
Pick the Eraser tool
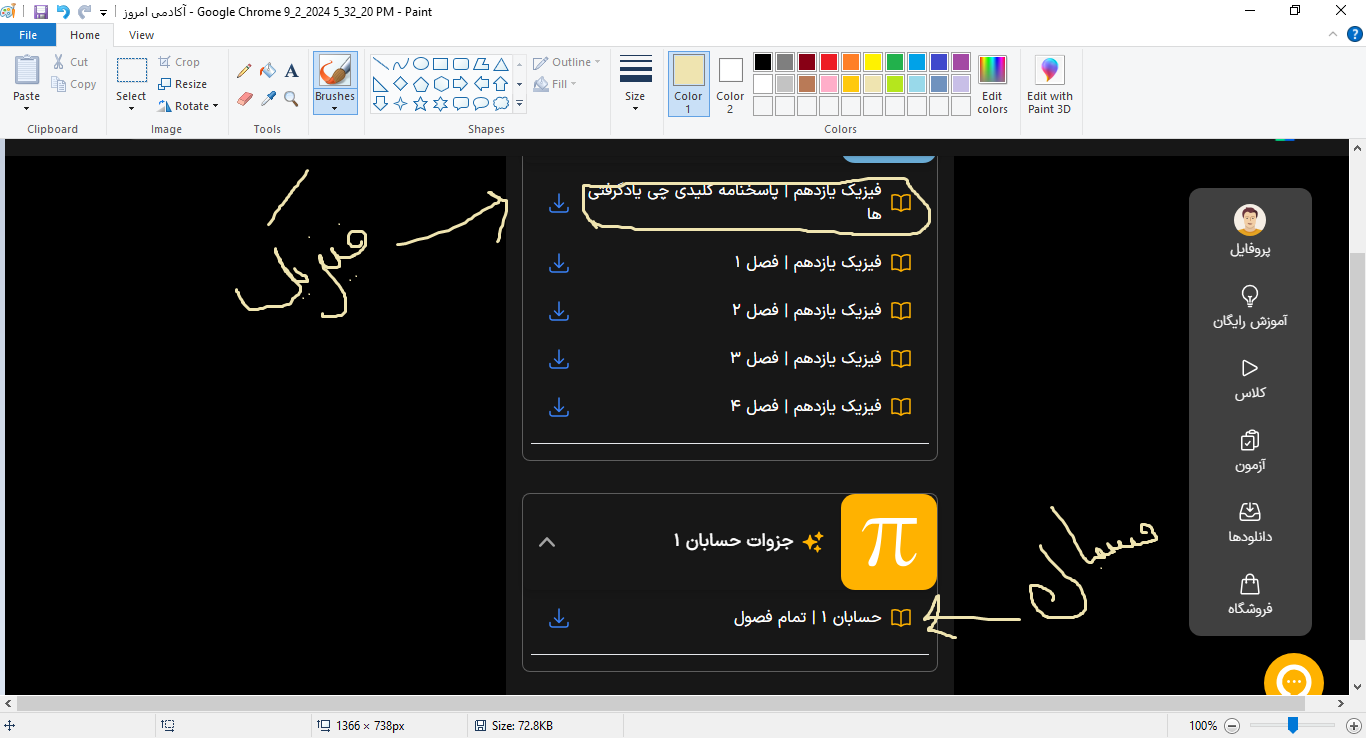coord(243,99)
